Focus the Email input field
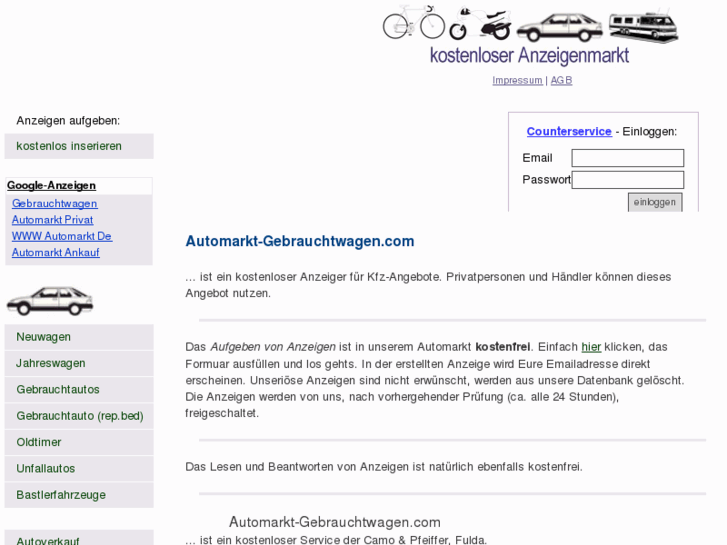This screenshot has height=545, width=727. pos(627,158)
